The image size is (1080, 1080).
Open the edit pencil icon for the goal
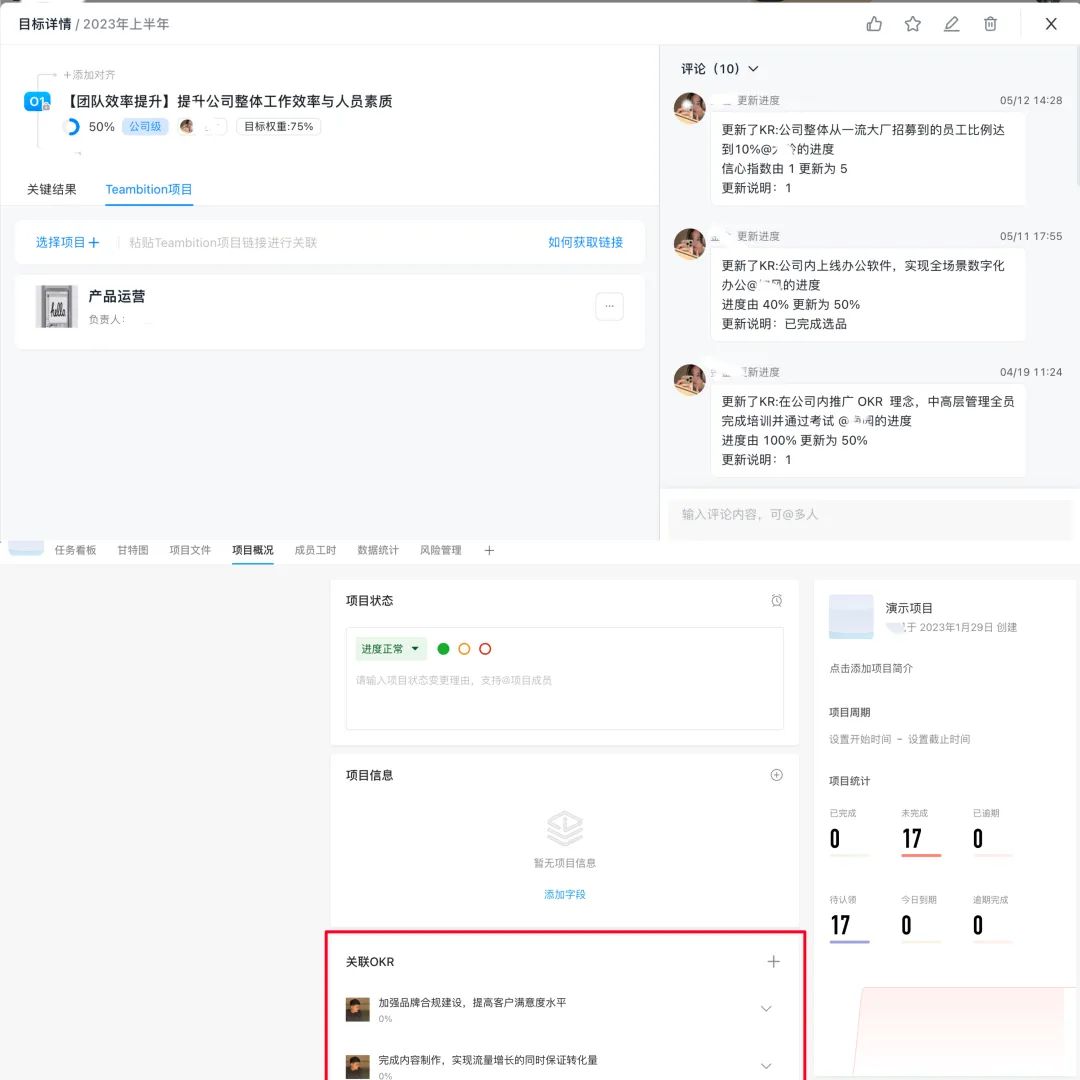951,23
